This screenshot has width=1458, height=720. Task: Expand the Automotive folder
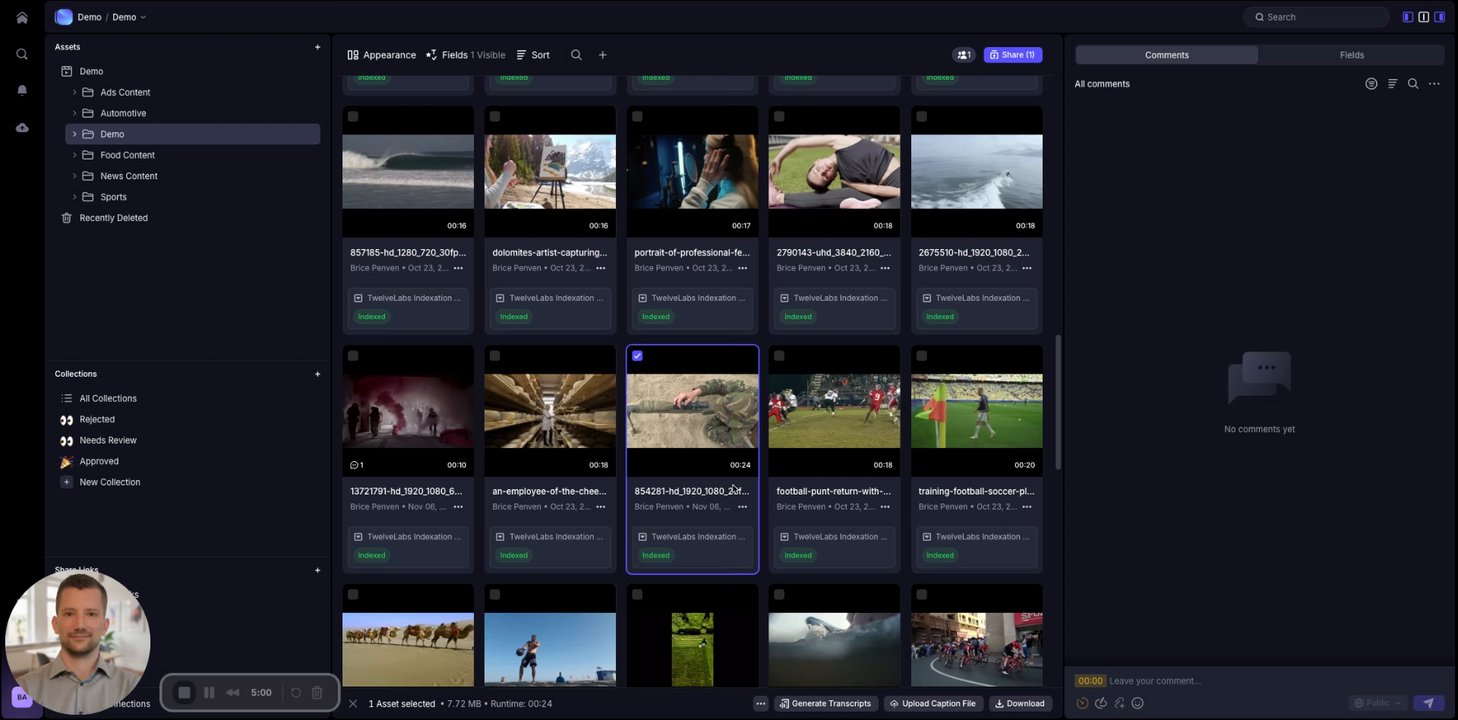(x=74, y=114)
